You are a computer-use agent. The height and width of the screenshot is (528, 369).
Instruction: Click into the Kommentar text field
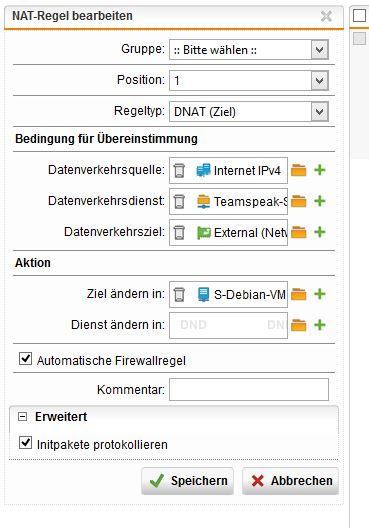pos(249,390)
